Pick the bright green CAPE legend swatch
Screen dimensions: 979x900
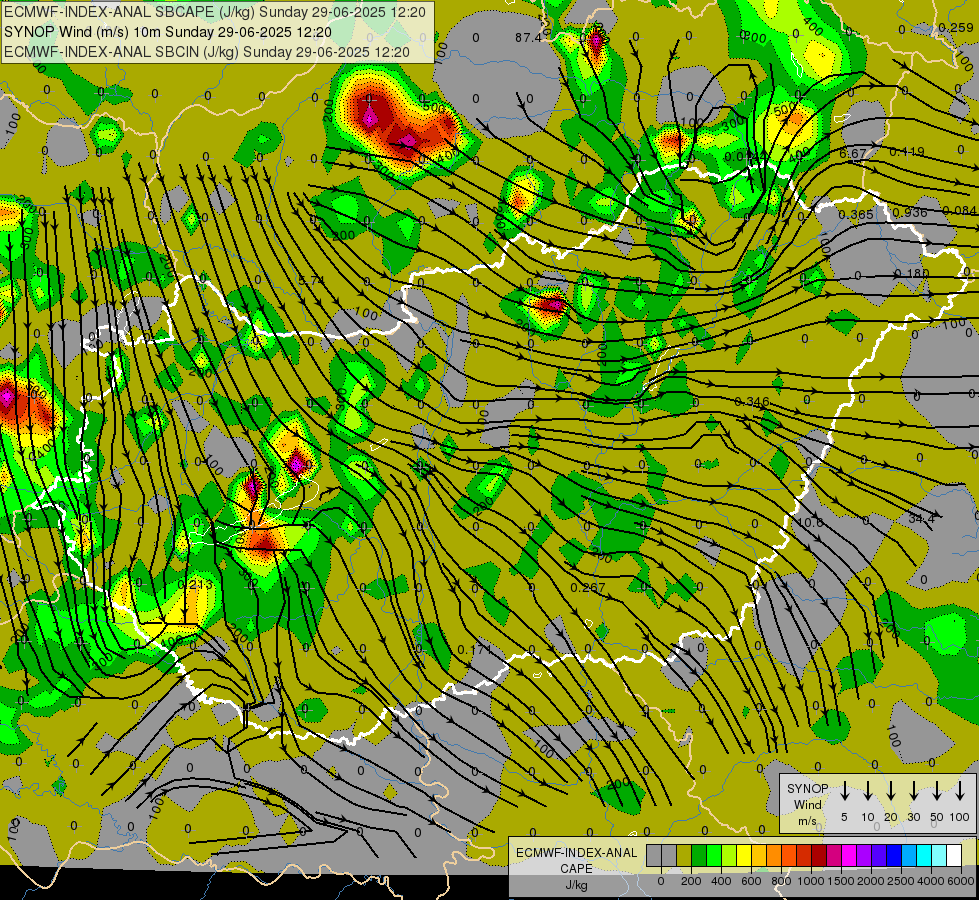point(714,855)
